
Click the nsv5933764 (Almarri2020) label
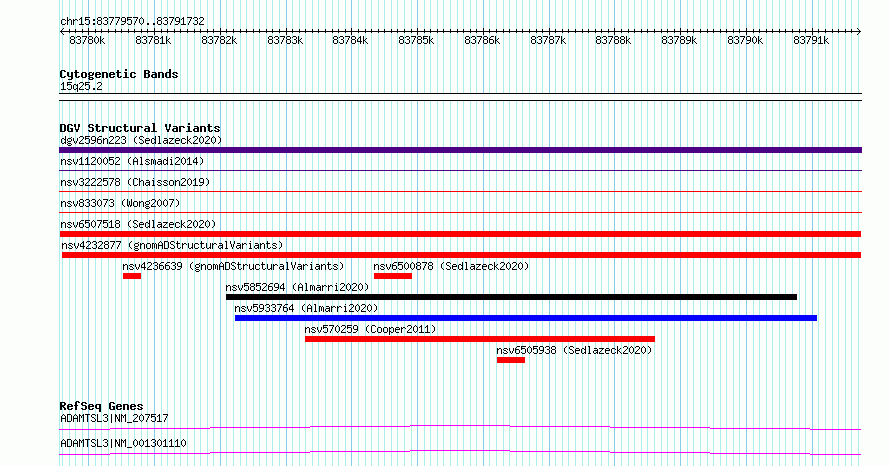click(x=306, y=308)
